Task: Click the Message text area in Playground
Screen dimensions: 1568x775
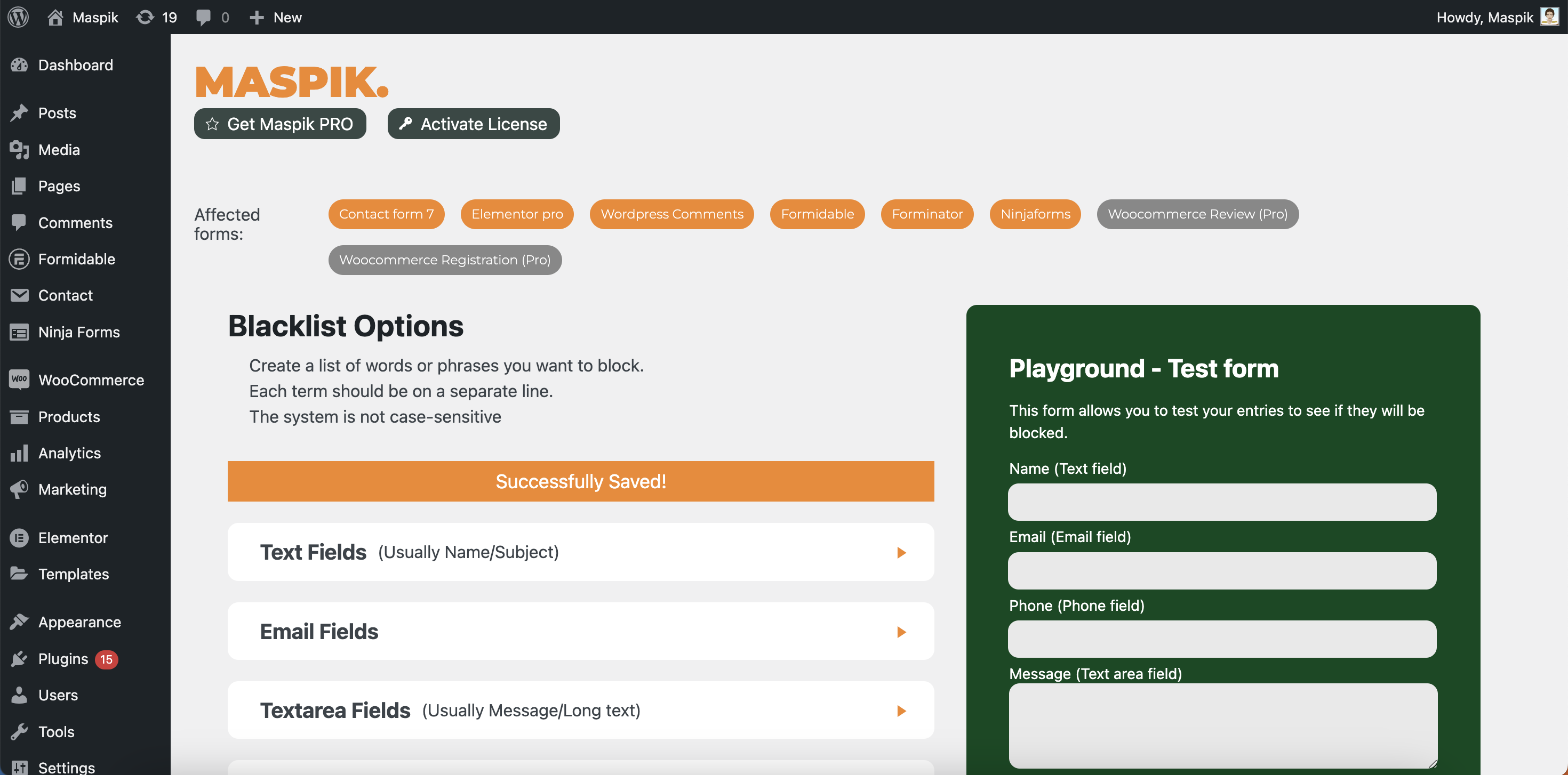Action: [x=1223, y=726]
